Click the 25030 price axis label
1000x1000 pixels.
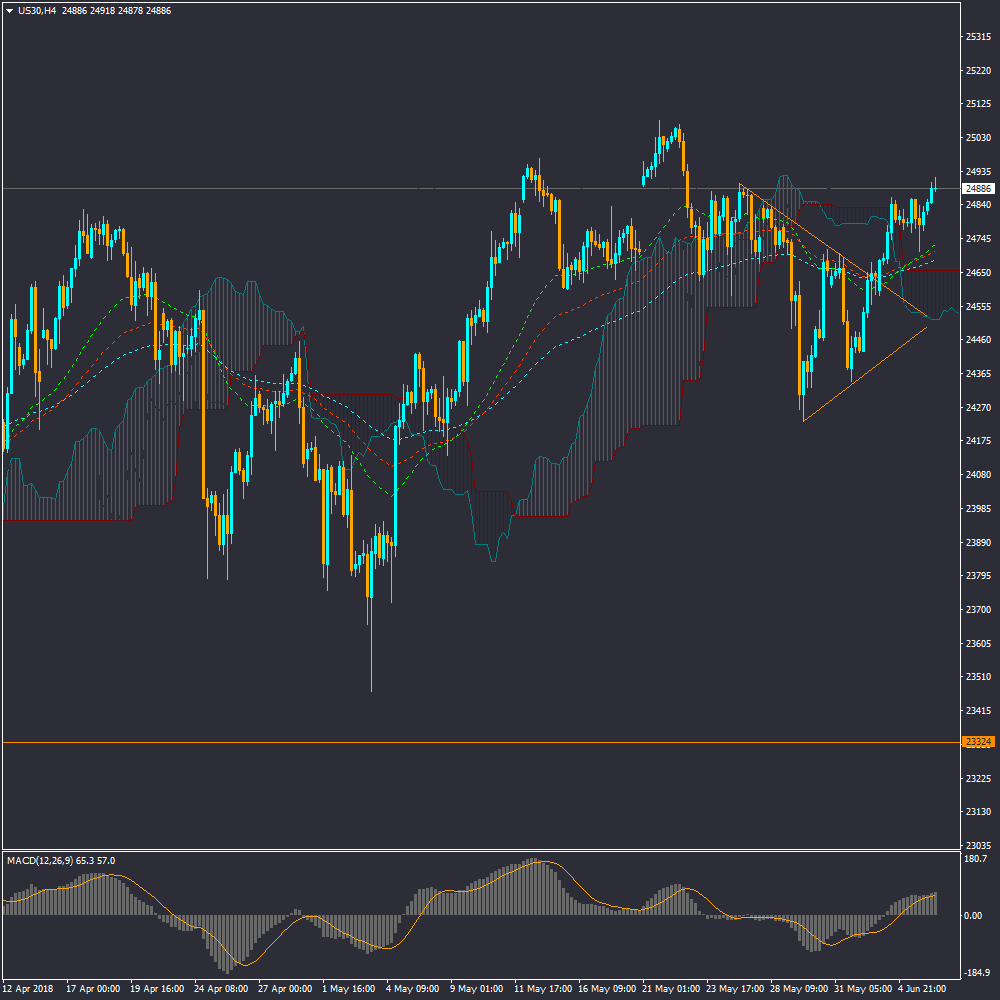point(978,138)
